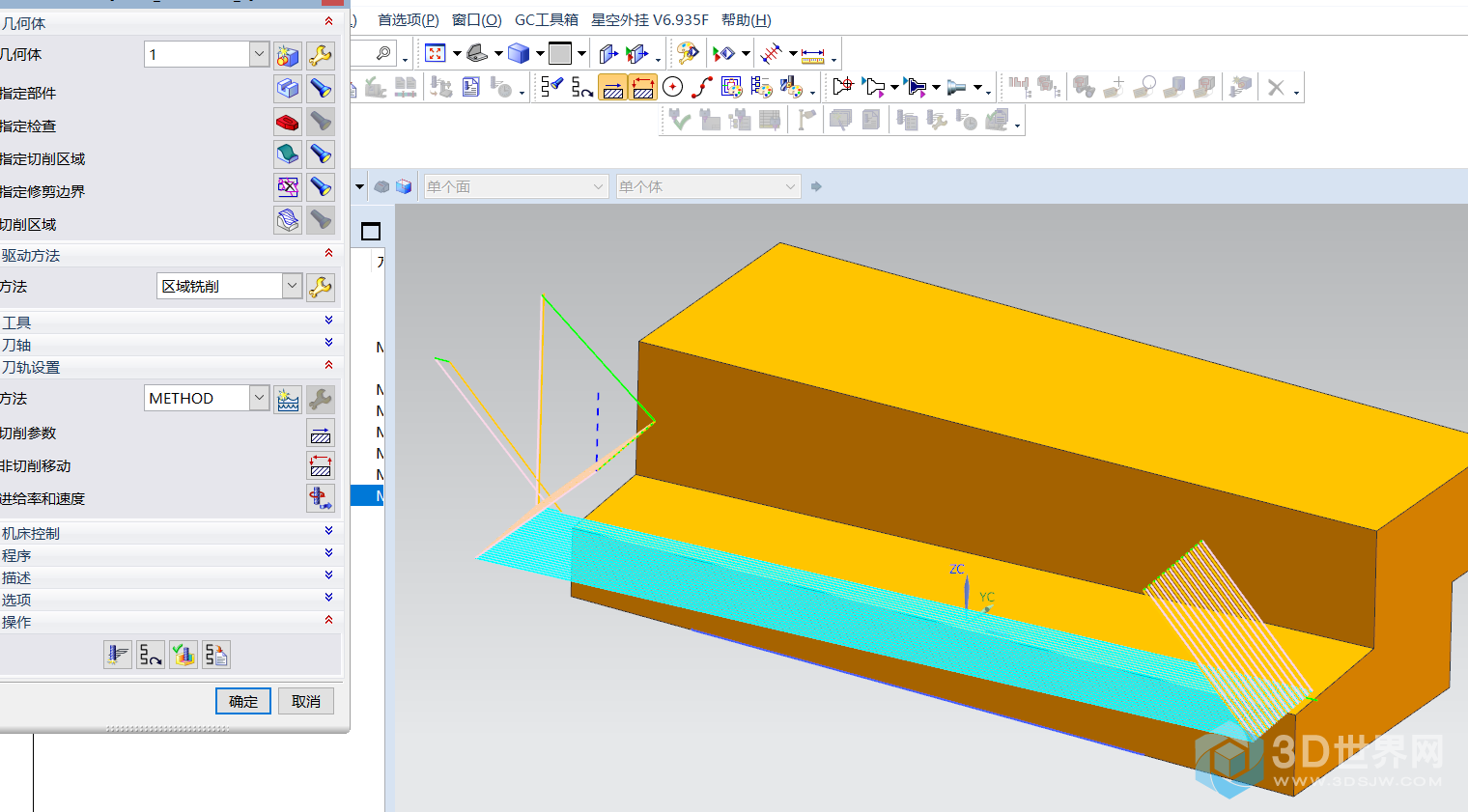
Task: Collapse the 操作 section
Action: [x=328, y=620]
